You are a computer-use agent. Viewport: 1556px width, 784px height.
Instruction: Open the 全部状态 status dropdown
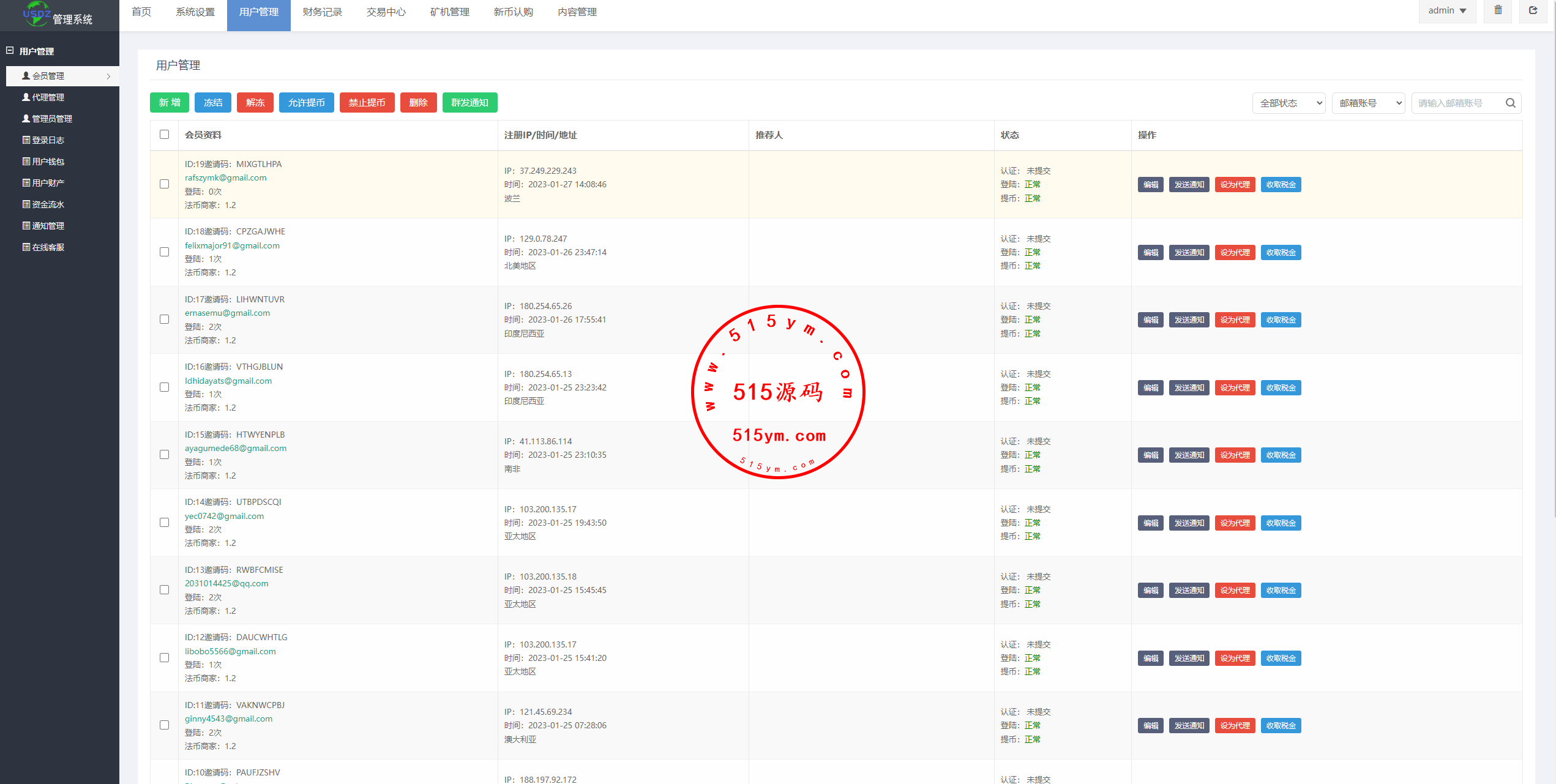[x=1289, y=103]
